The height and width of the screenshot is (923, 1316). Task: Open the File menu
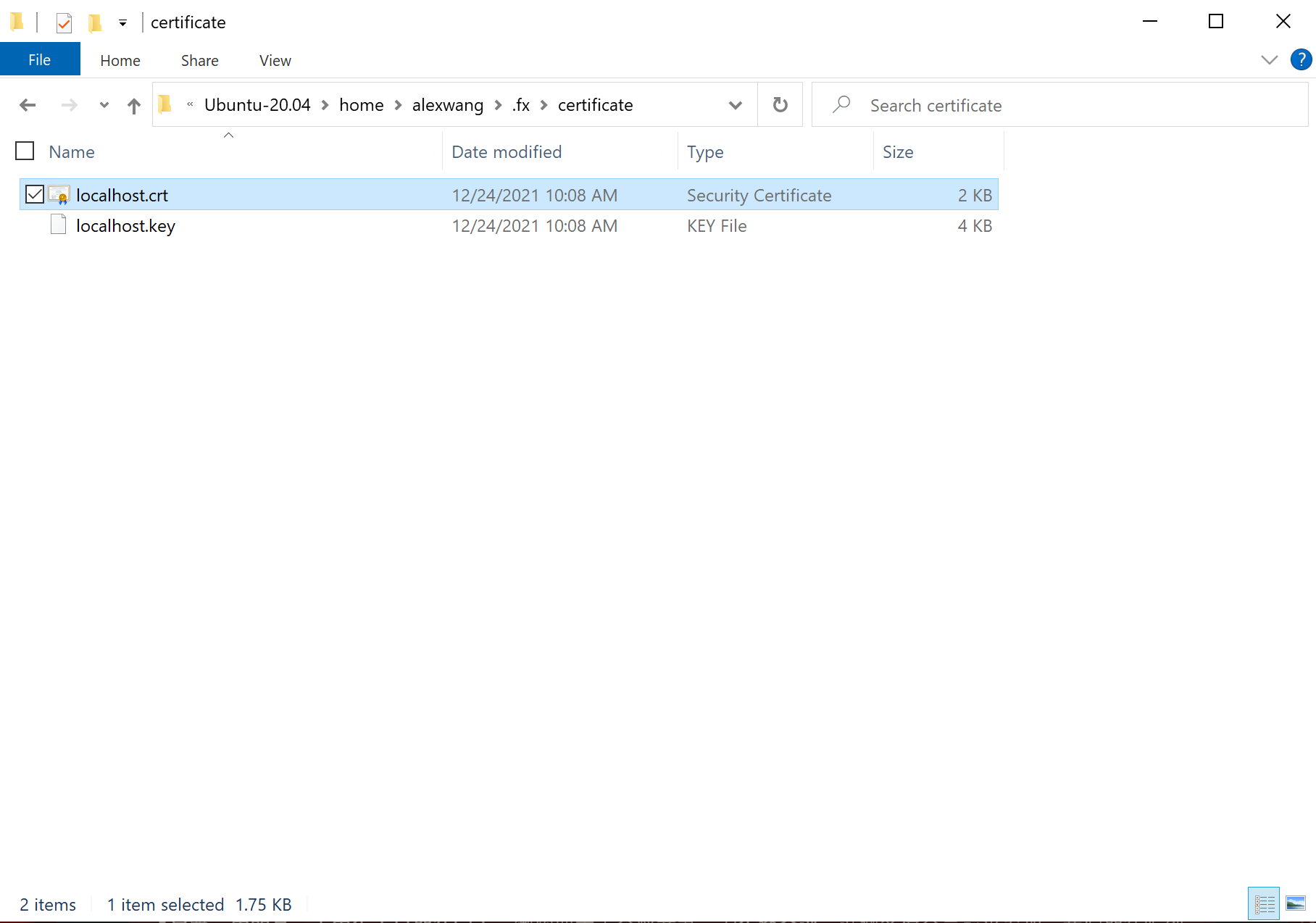click(40, 59)
